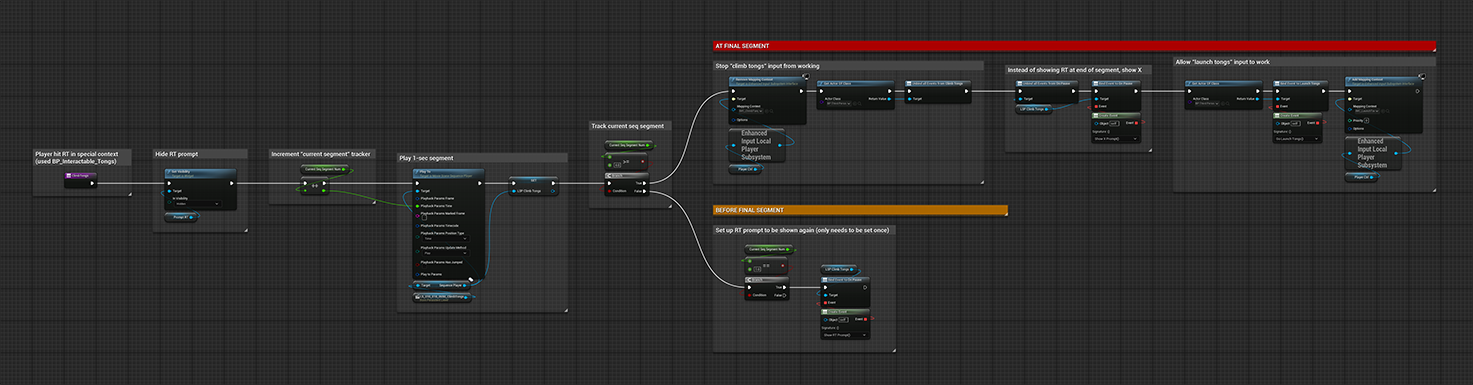Select Player Ctrl node under Stop climb tongs
Image resolution: width=1473 pixels, height=385 pixels.
pos(746,168)
